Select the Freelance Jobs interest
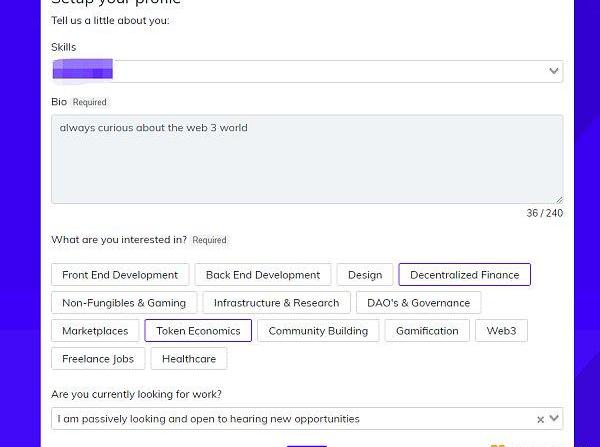 (98, 359)
